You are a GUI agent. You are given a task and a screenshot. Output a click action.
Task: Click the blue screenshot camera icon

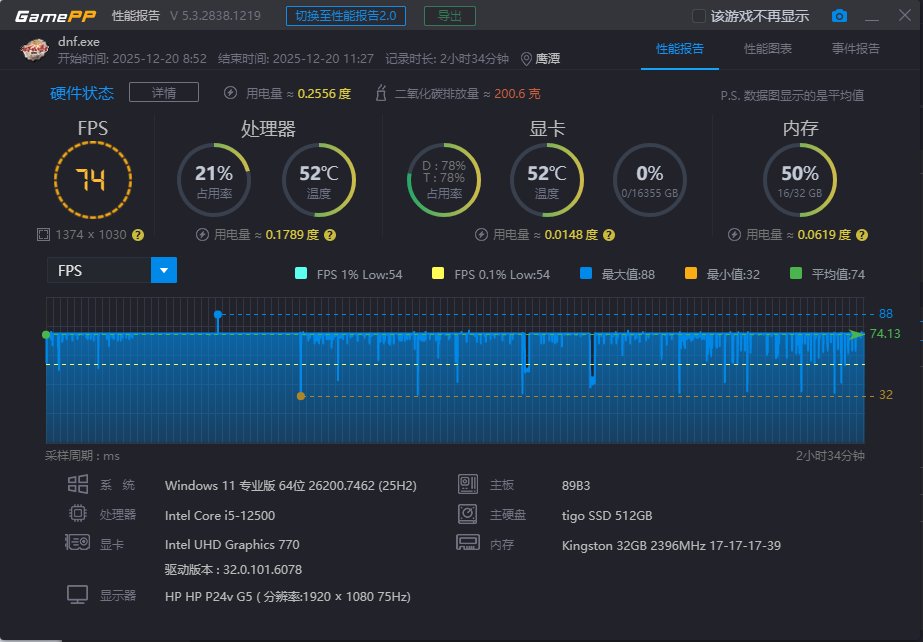tap(839, 15)
